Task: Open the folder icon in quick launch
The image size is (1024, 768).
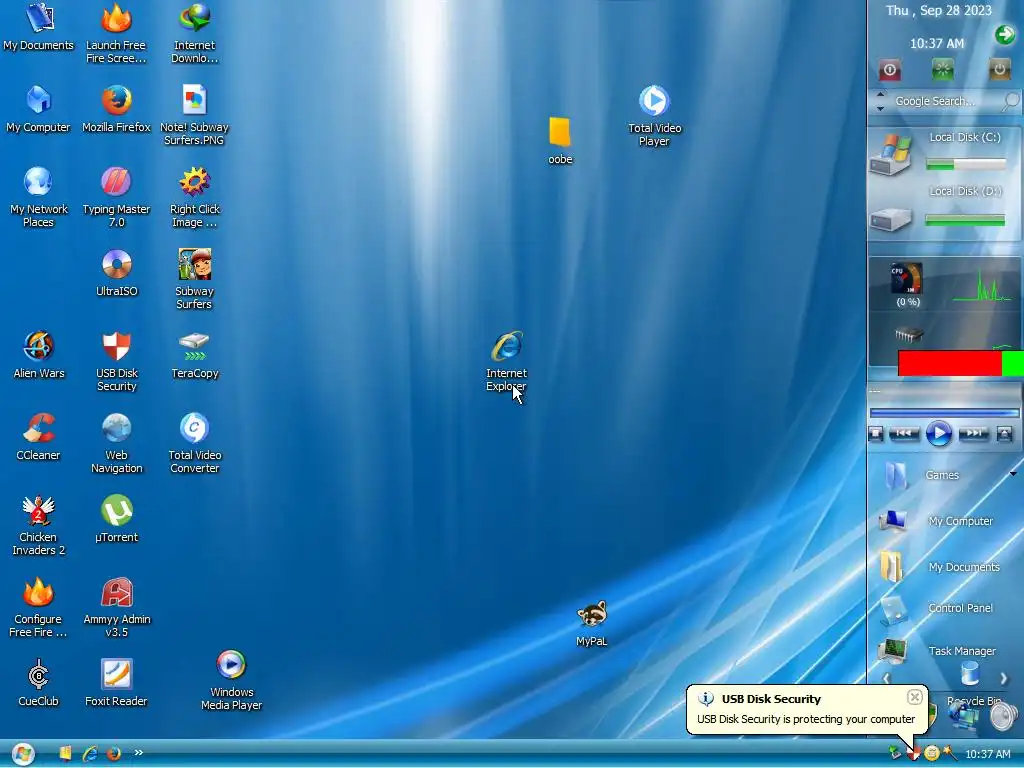Action: click(65, 753)
